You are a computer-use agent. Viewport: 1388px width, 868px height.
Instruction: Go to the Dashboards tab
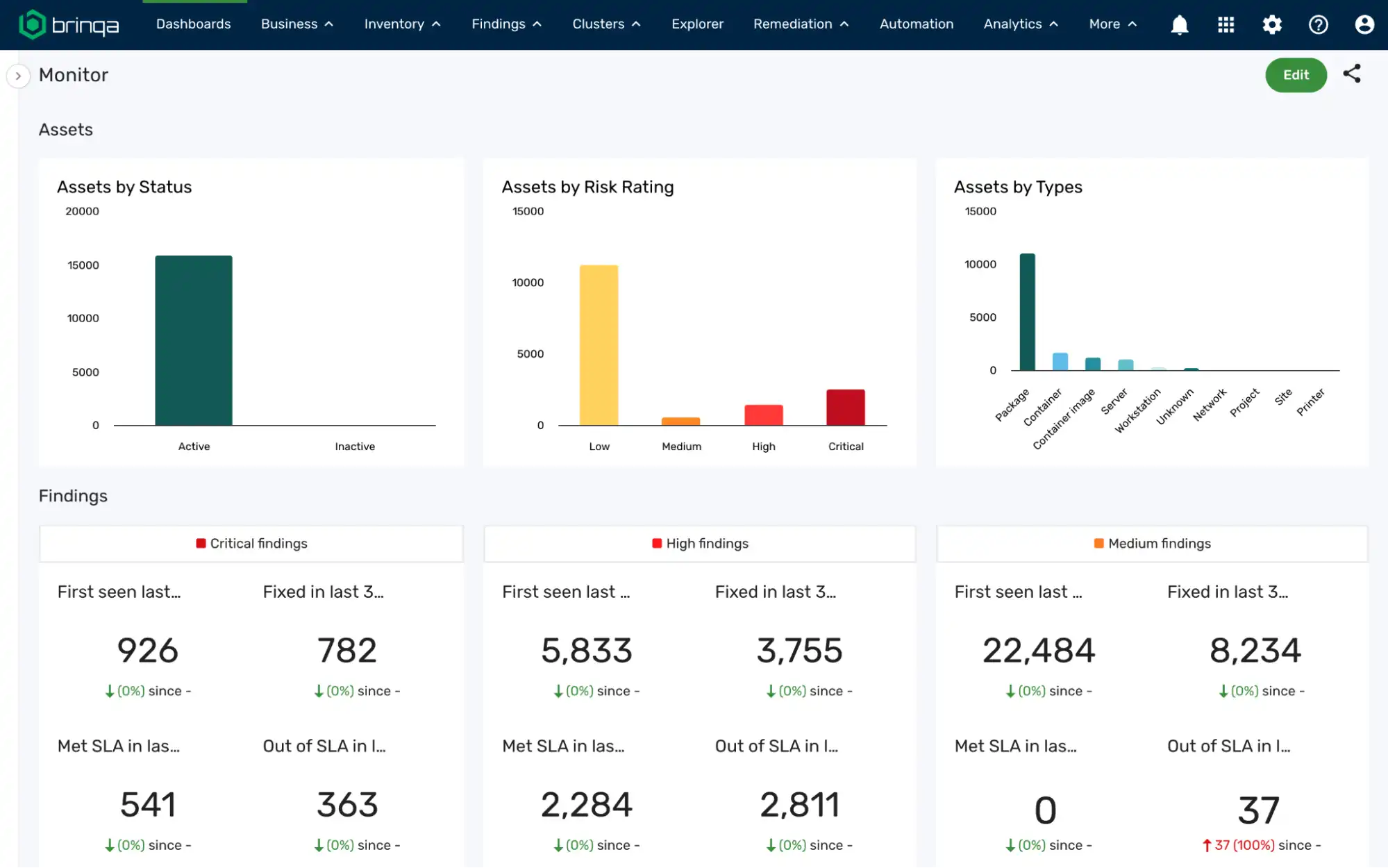coord(193,24)
